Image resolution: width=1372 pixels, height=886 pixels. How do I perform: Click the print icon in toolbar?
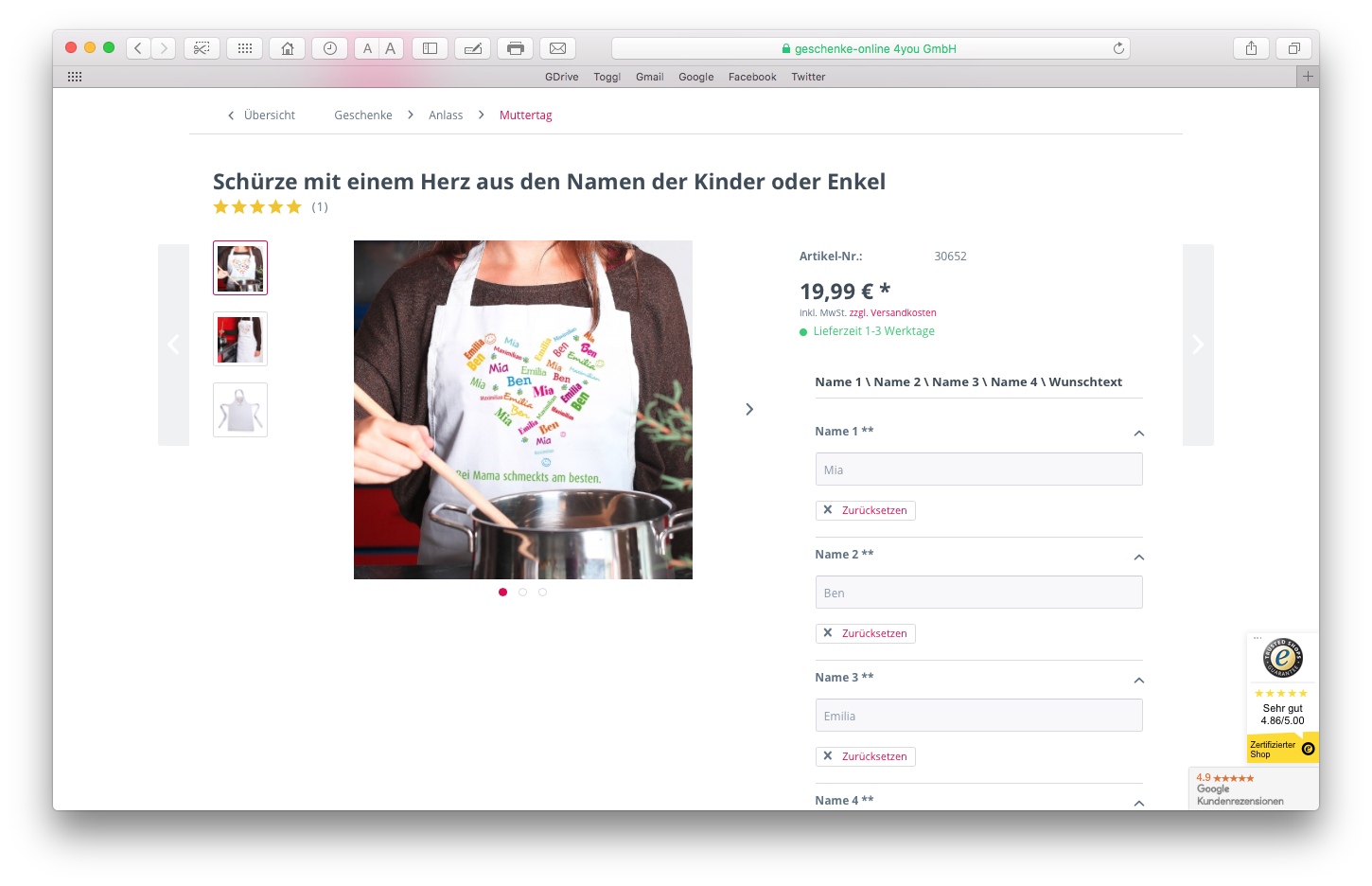(x=515, y=48)
